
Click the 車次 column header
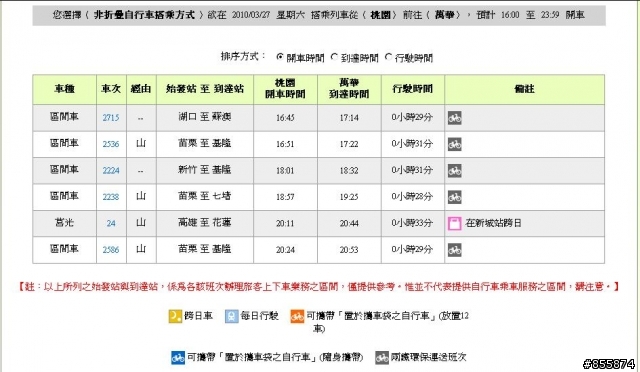pyautogui.click(x=111, y=89)
